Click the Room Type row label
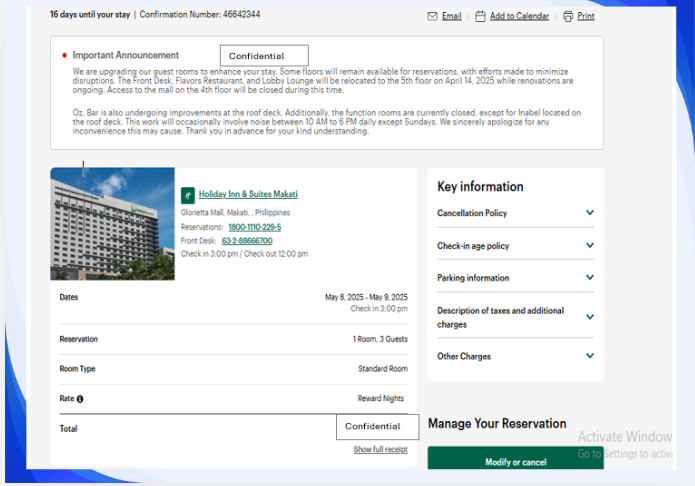 (x=77, y=369)
